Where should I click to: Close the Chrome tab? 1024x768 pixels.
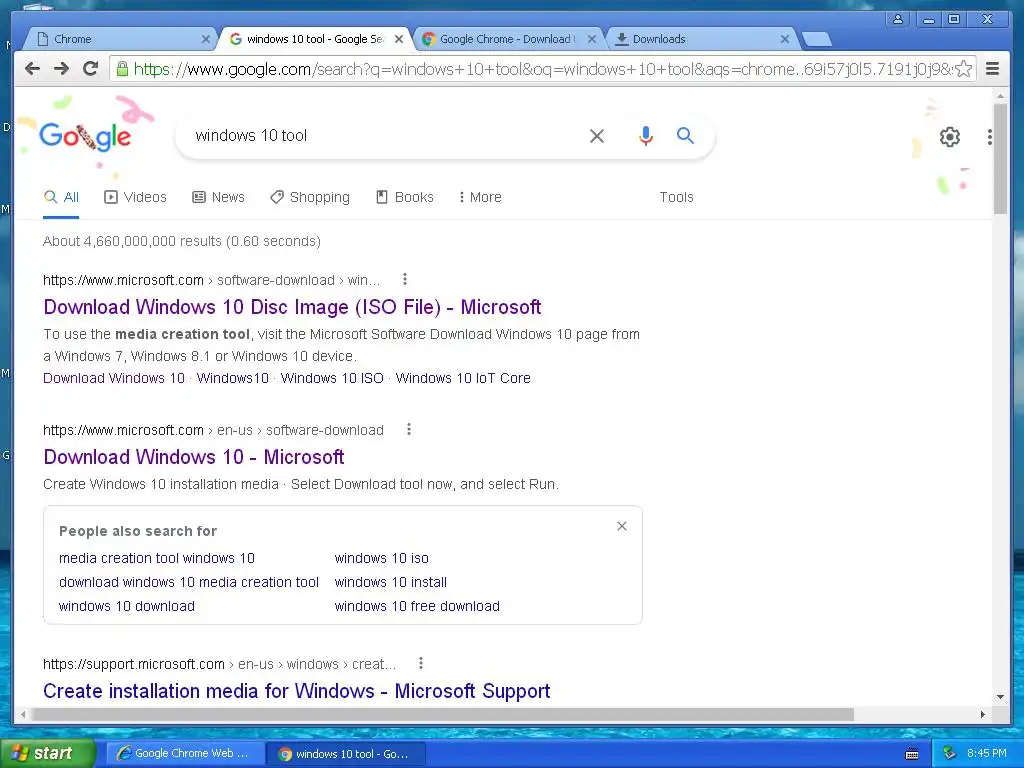[205, 39]
